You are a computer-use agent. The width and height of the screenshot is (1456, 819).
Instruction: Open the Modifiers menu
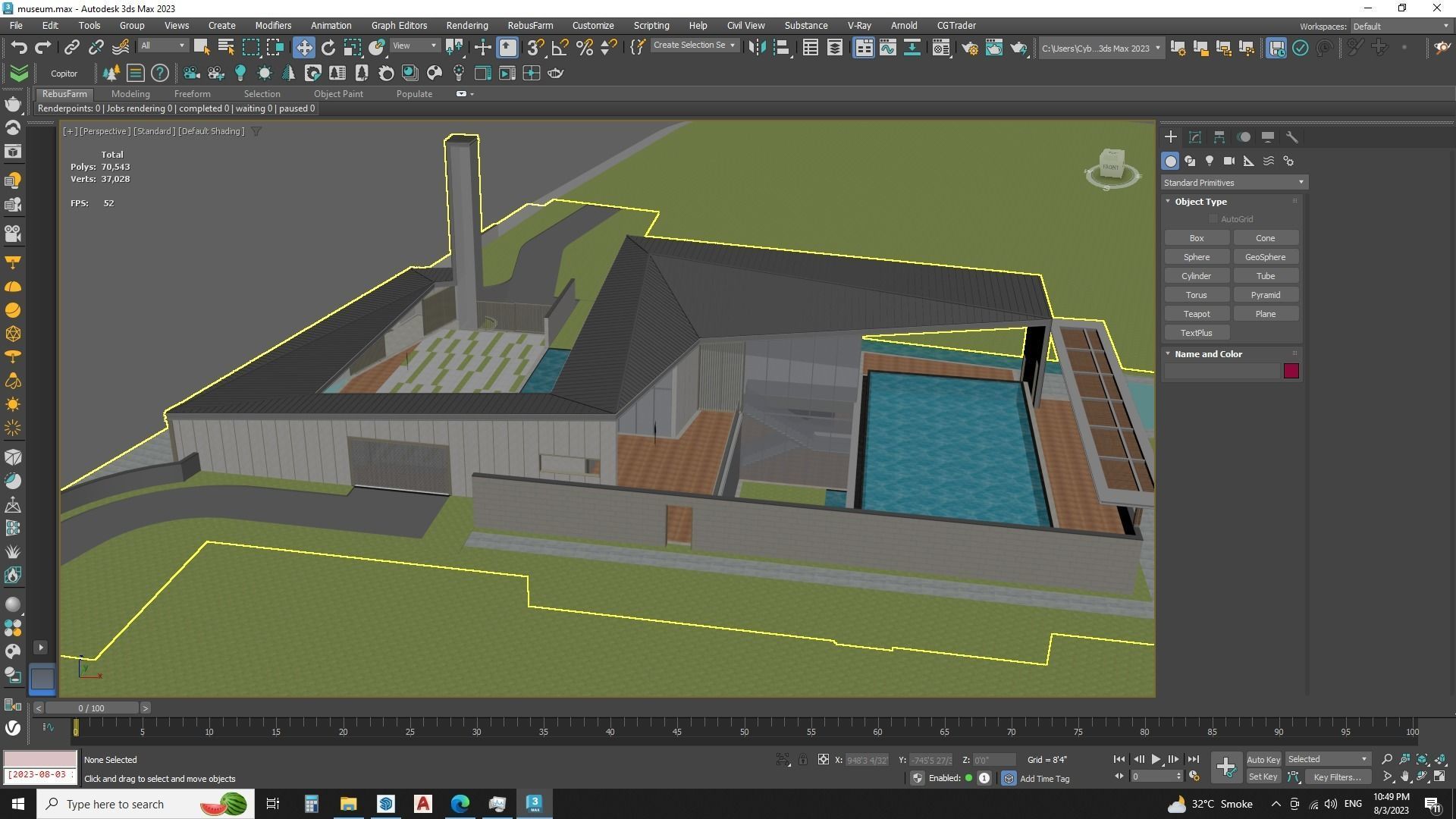click(273, 25)
